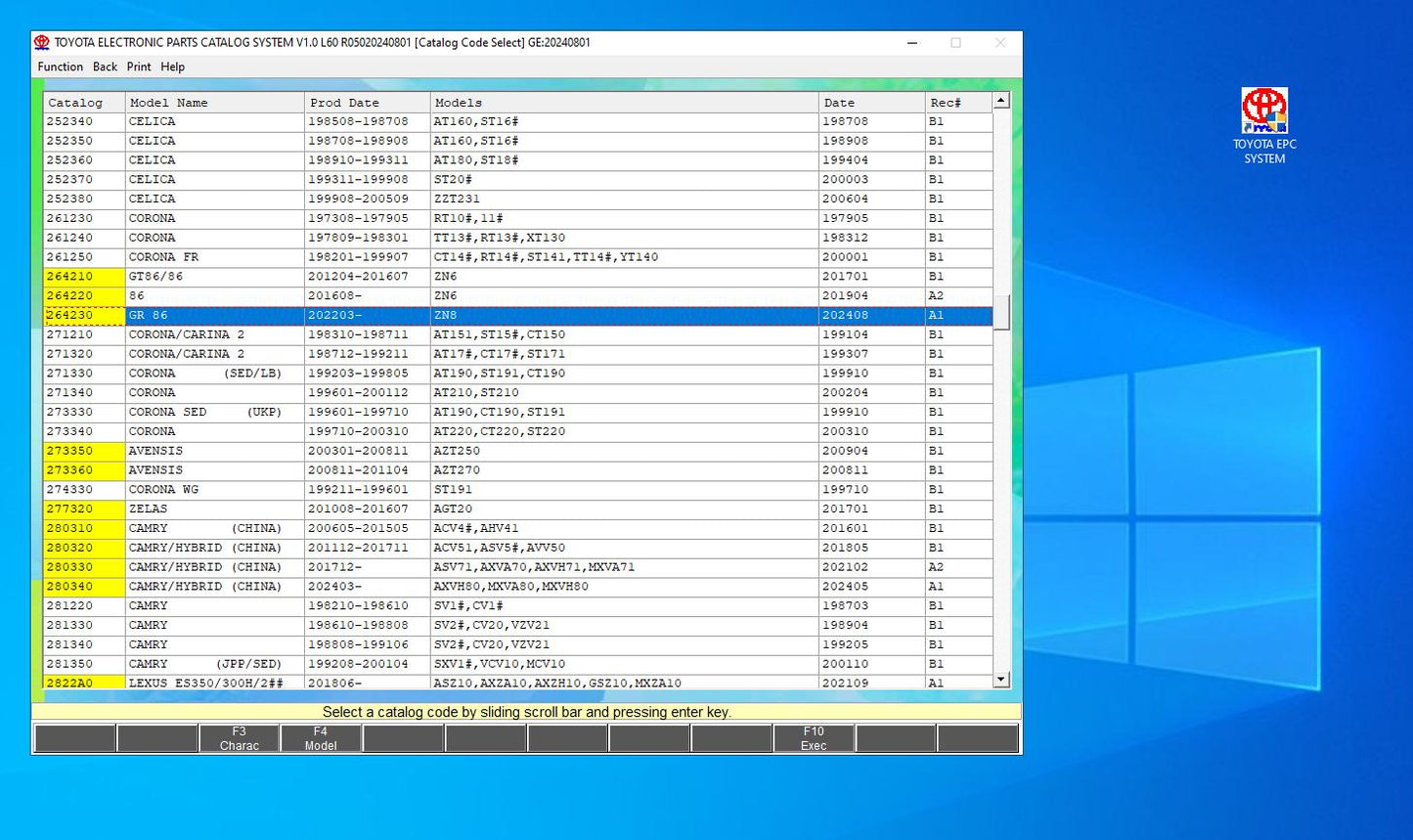Screen dimensions: 1413x840
Task: Click the highlighted GR 86 row
Action: point(518,316)
